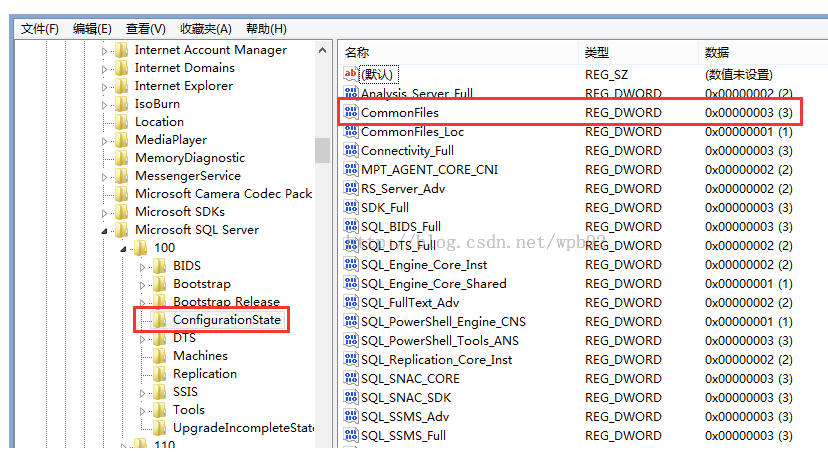Click the DWORD icon of SQL_SNAC_SDK
828x452 pixels.
point(351,397)
